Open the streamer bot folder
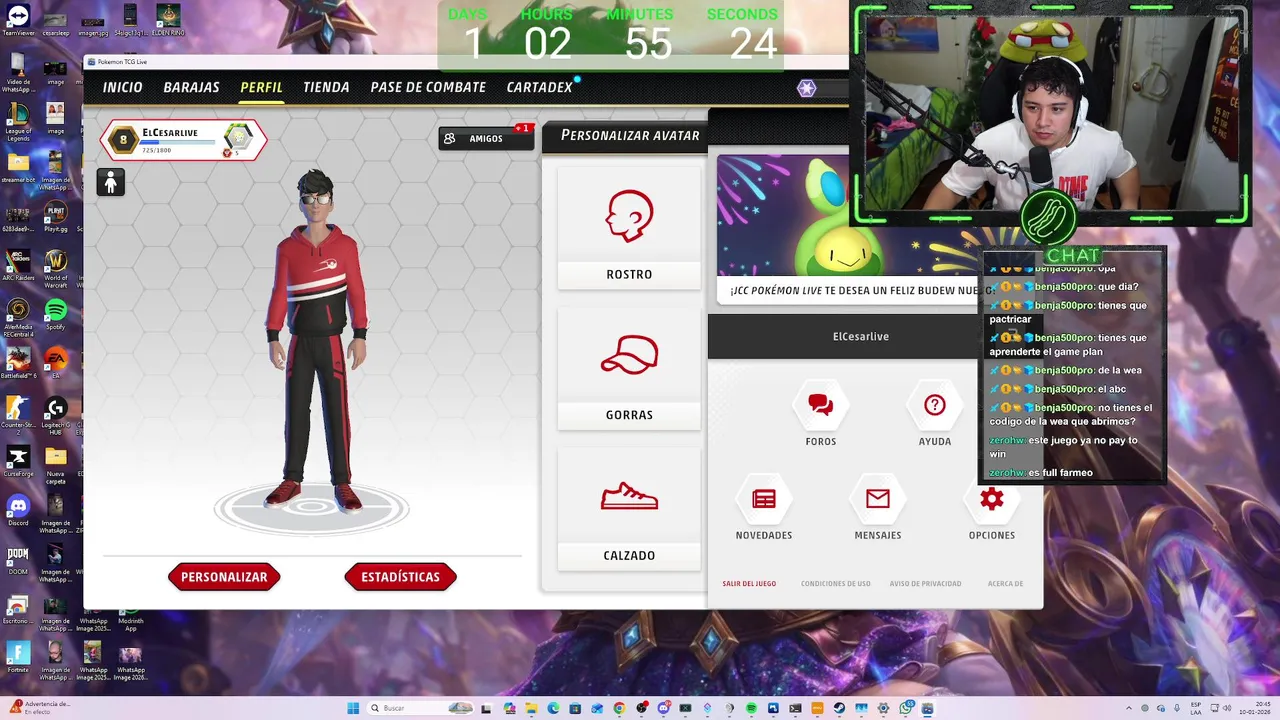The width and height of the screenshot is (1280, 720). click(x=18, y=167)
